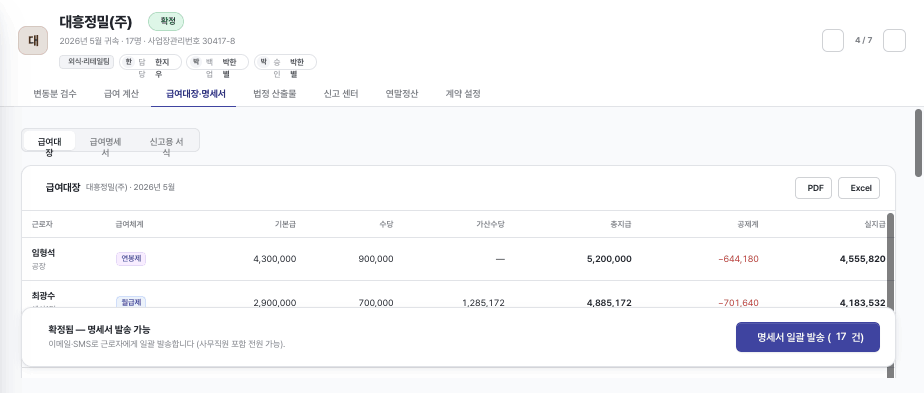
Task: Click the payroll table's vertical scrollbar
Action: click(x=890, y=295)
